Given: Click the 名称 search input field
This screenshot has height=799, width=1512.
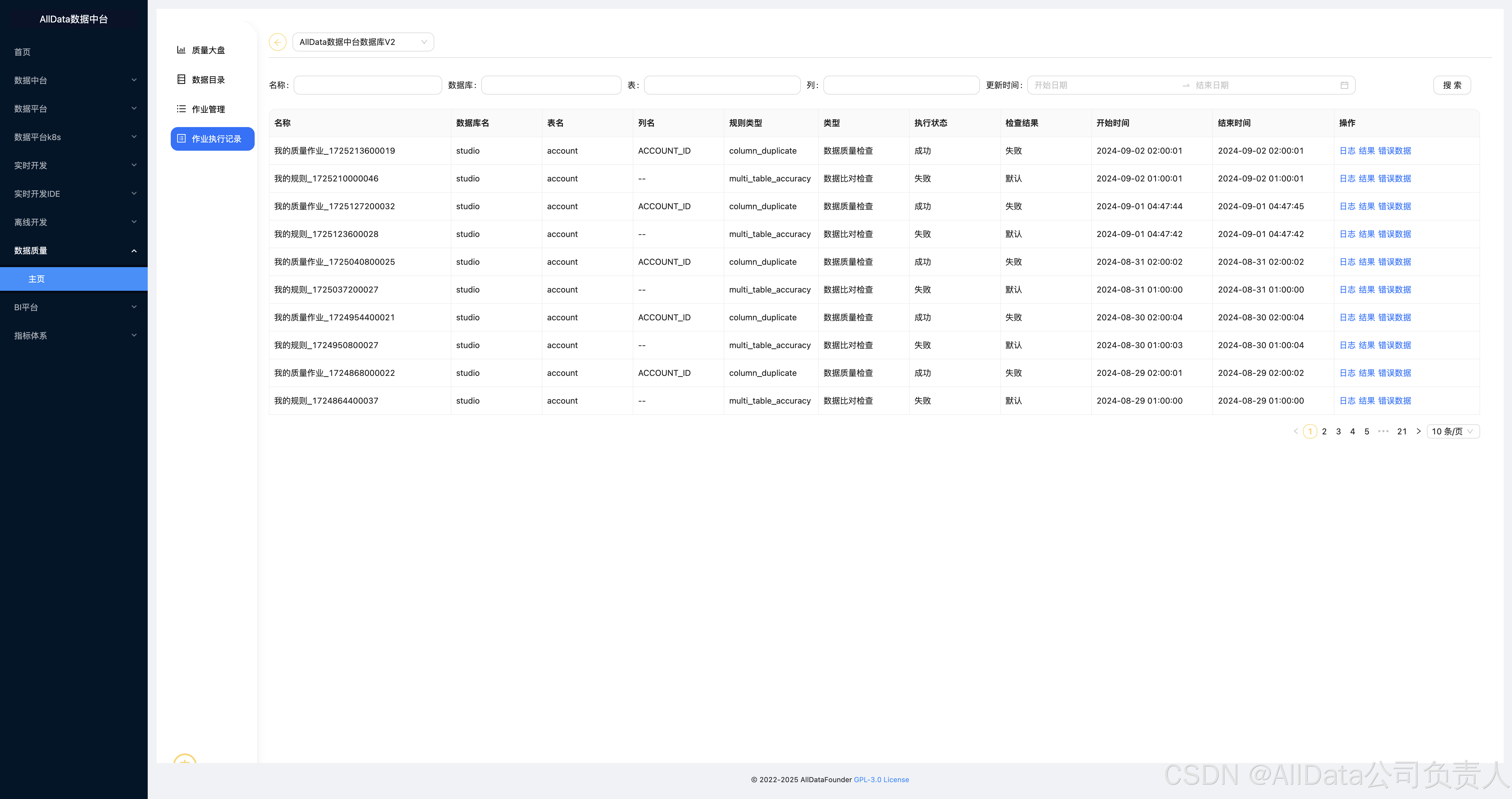Looking at the screenshot, I should 368,85.
